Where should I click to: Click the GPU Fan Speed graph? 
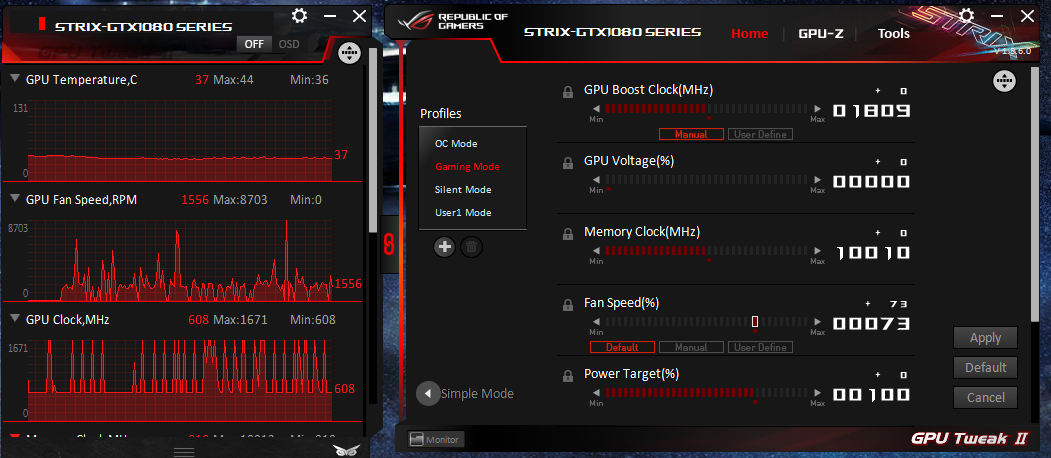click(180, 260)
